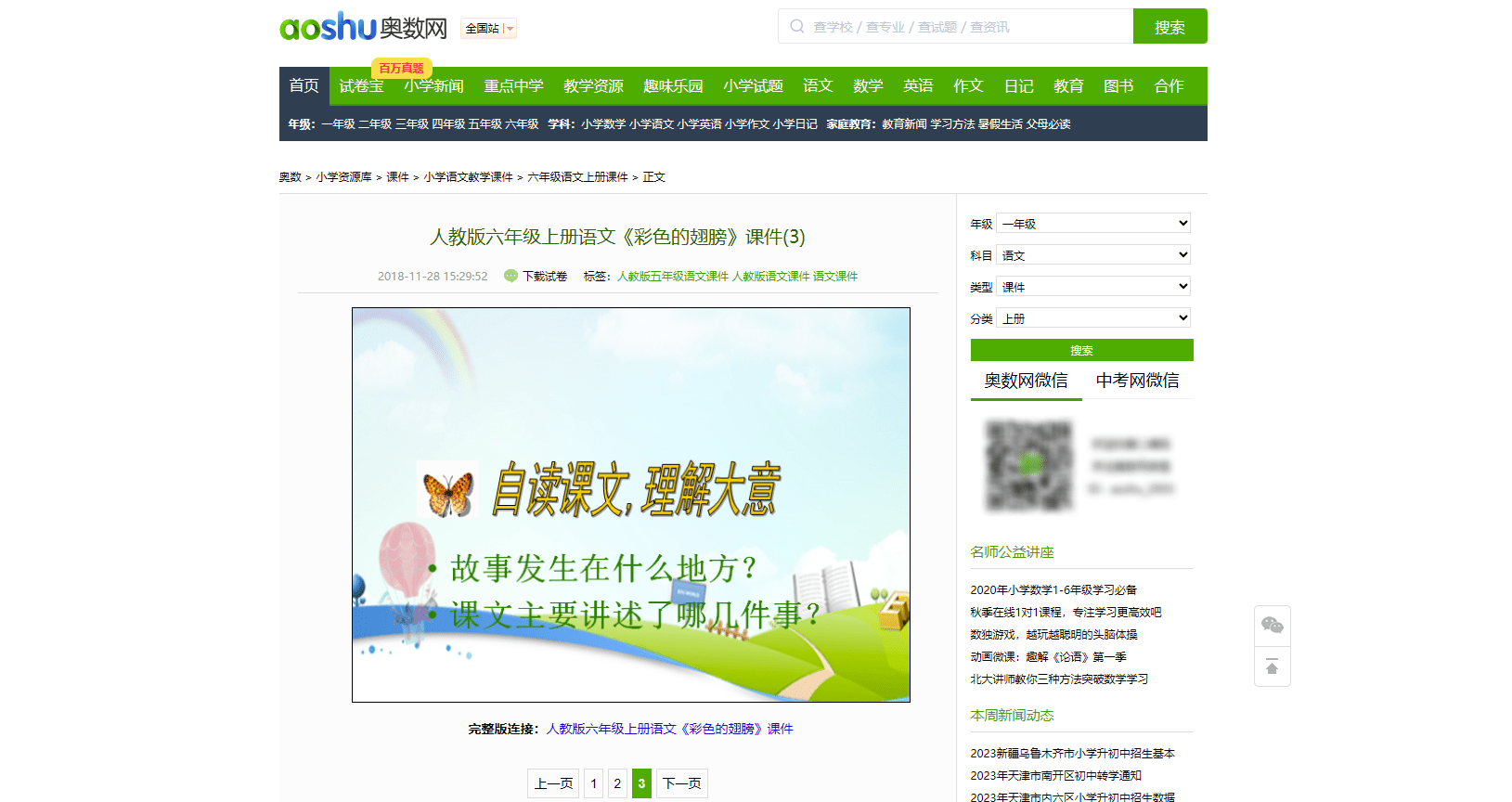Open 数独游戏 头脑体操 link

point(1053,634)
